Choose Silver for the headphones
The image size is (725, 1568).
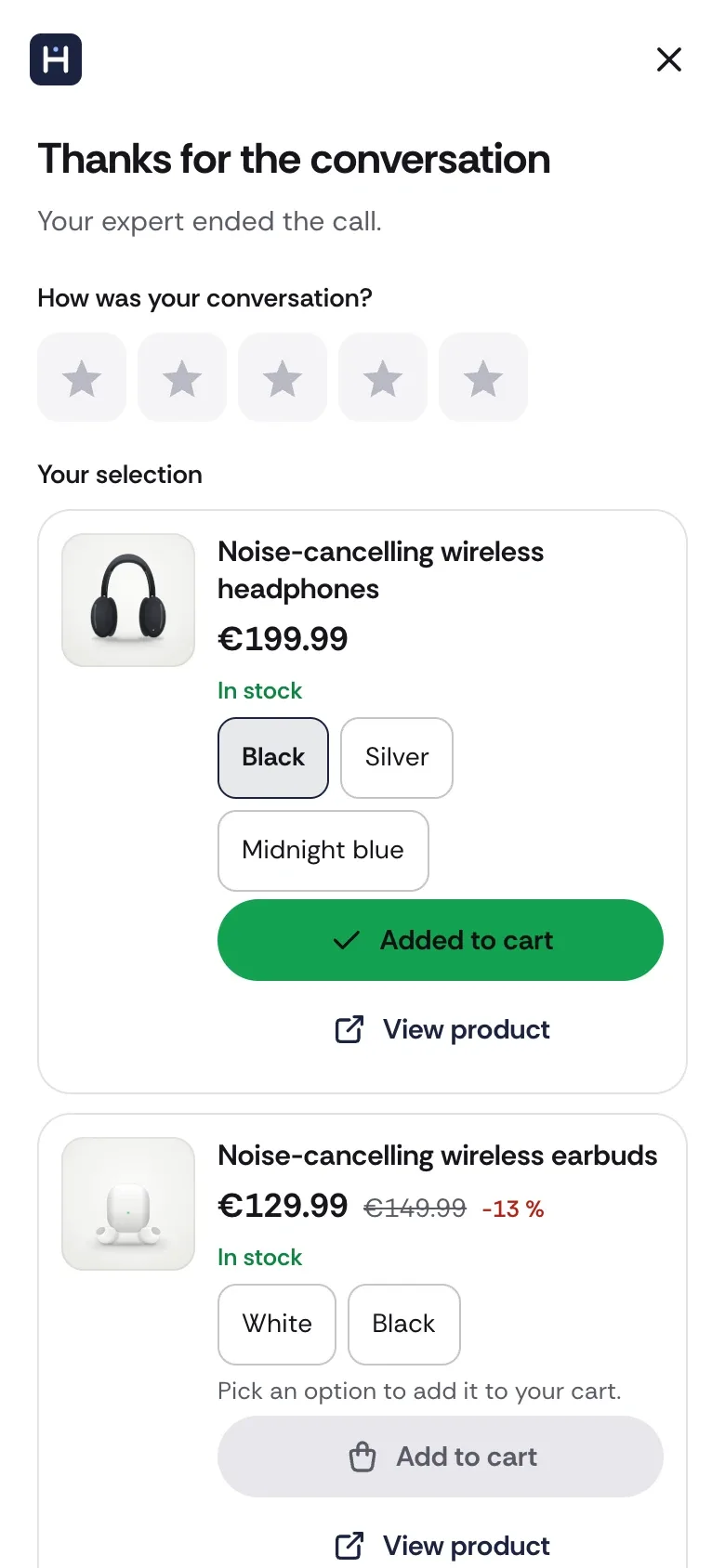tap(397, 758)
